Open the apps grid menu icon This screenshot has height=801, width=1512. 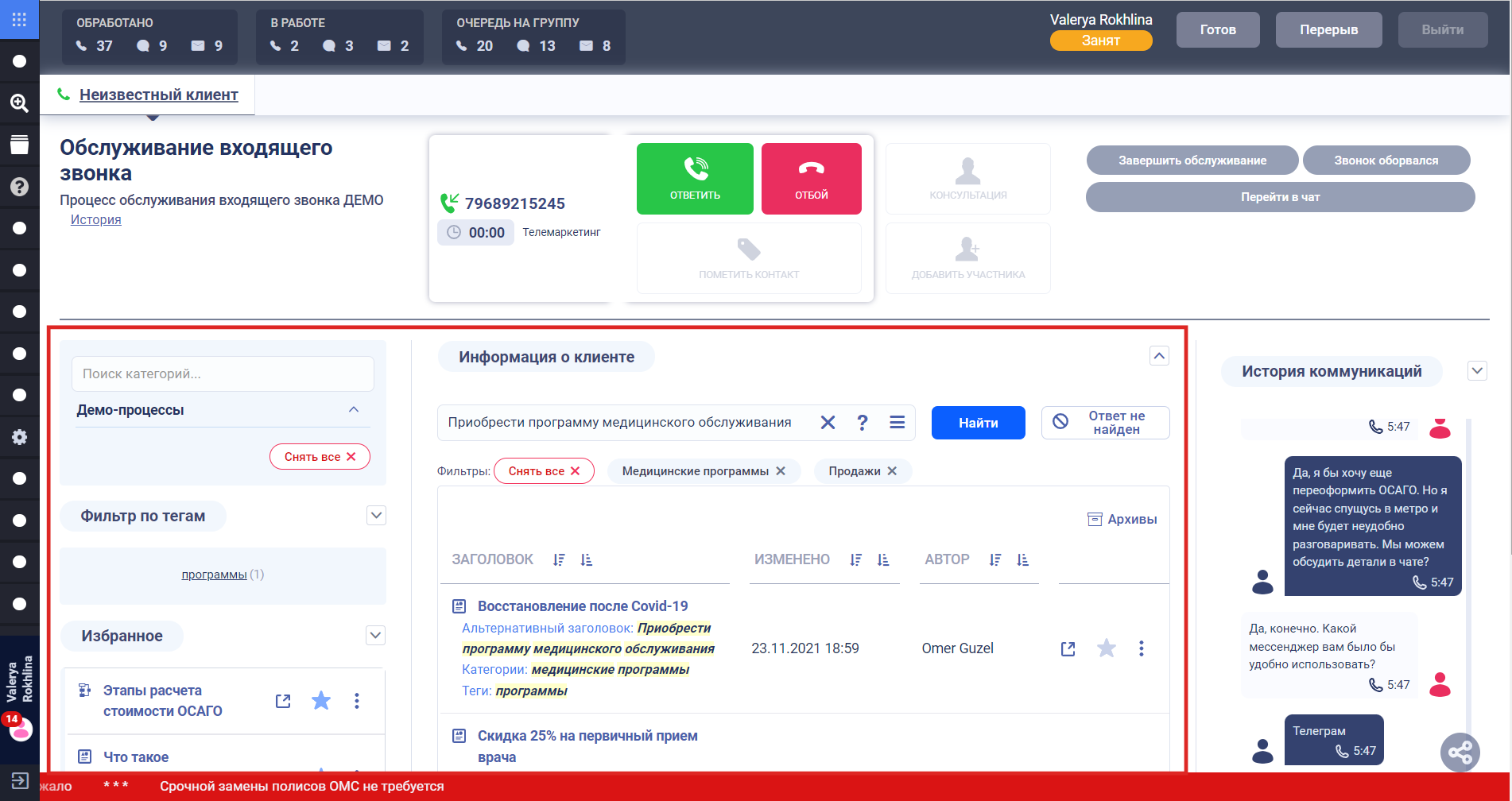pyautogui.click(x=19, y=19)
